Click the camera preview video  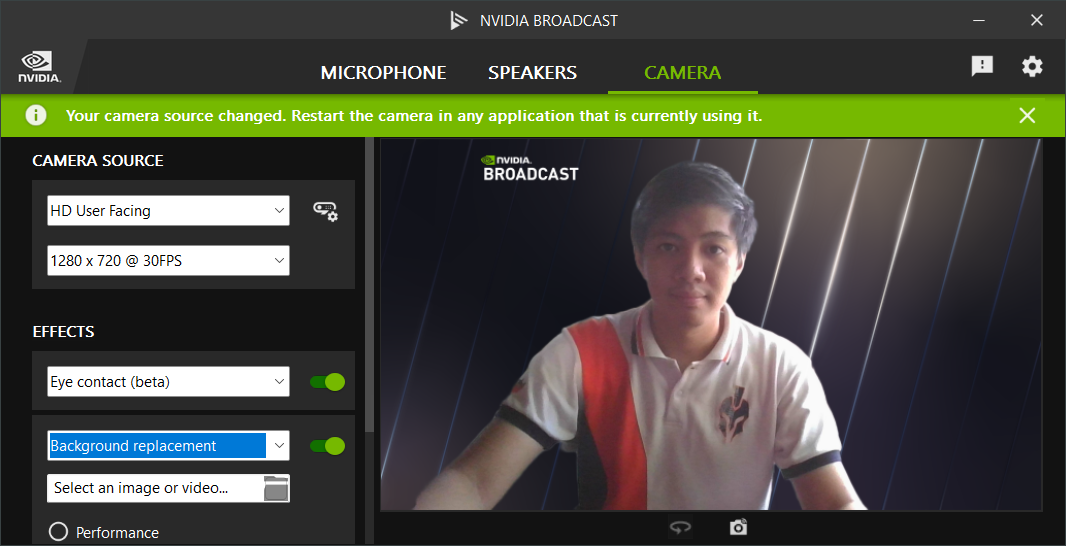711,325
